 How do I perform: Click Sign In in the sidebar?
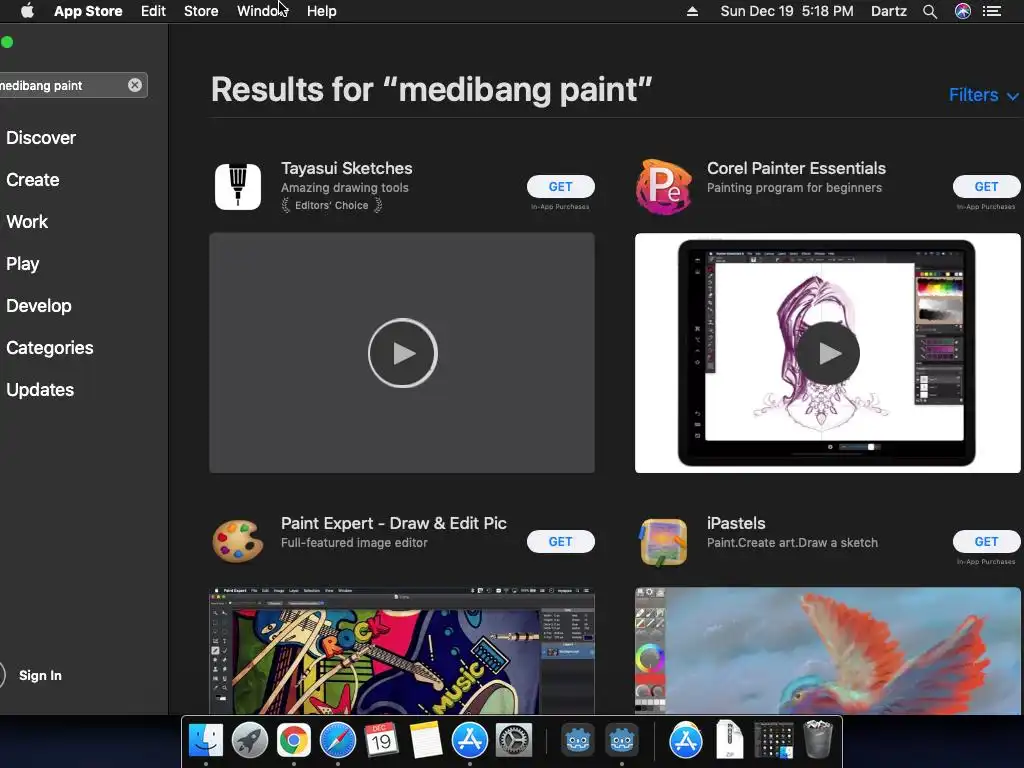point(40,675)
